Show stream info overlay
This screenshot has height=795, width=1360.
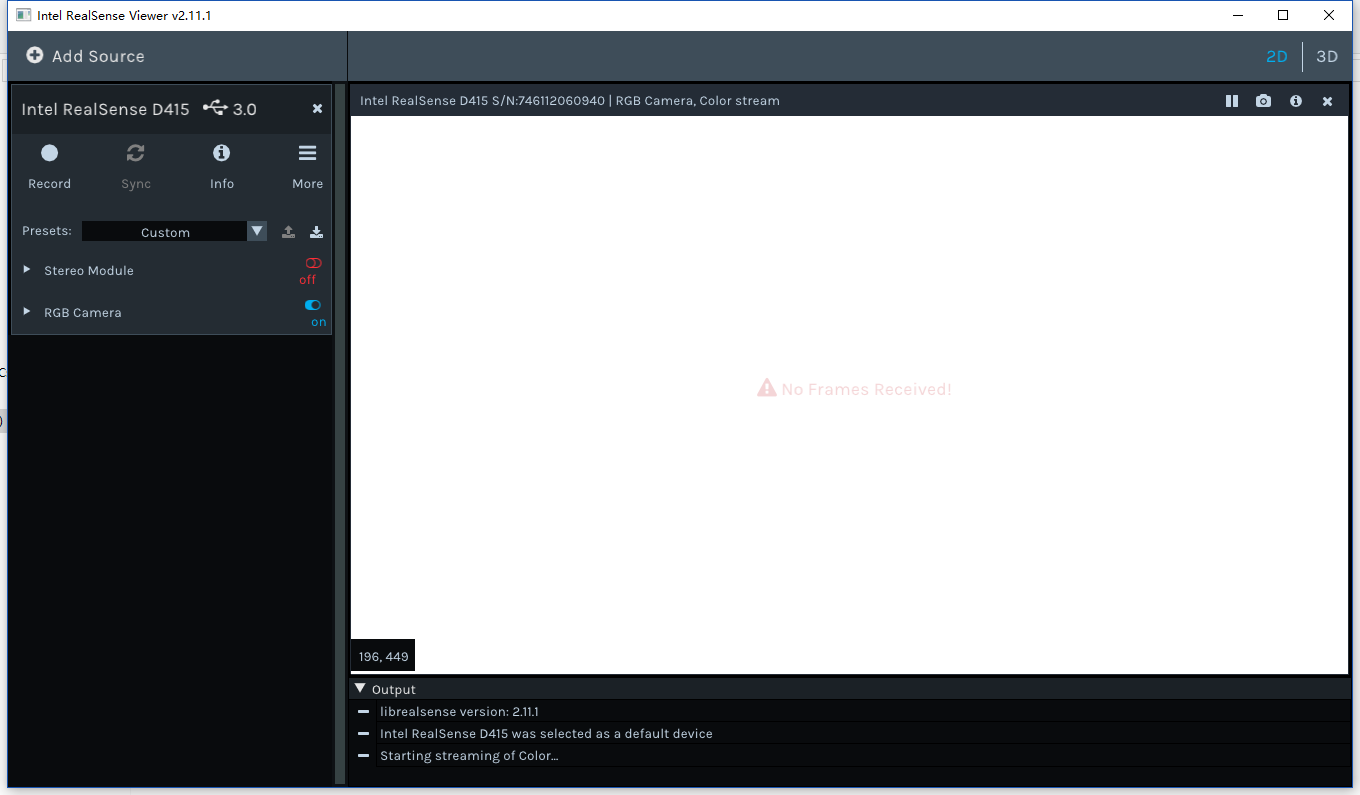[1295, 100]
